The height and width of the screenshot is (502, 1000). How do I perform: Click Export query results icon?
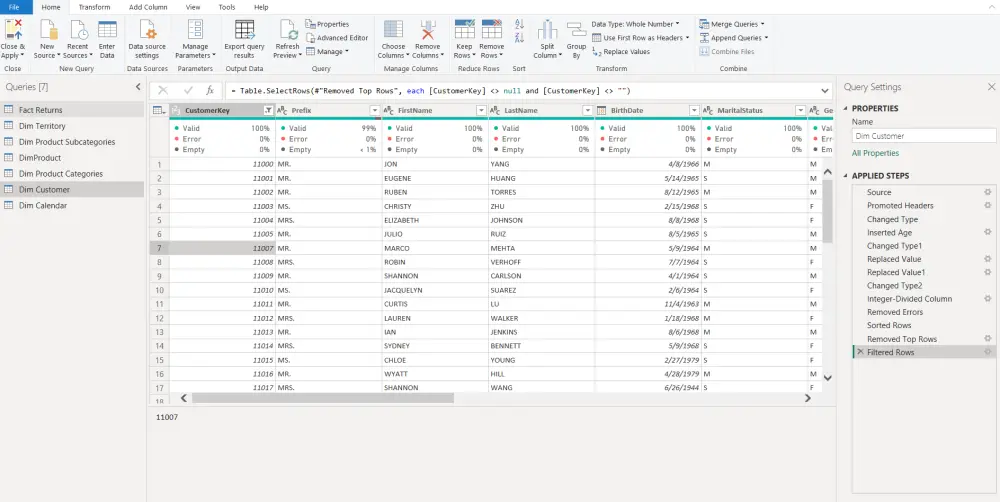click(x=244, y=29)
